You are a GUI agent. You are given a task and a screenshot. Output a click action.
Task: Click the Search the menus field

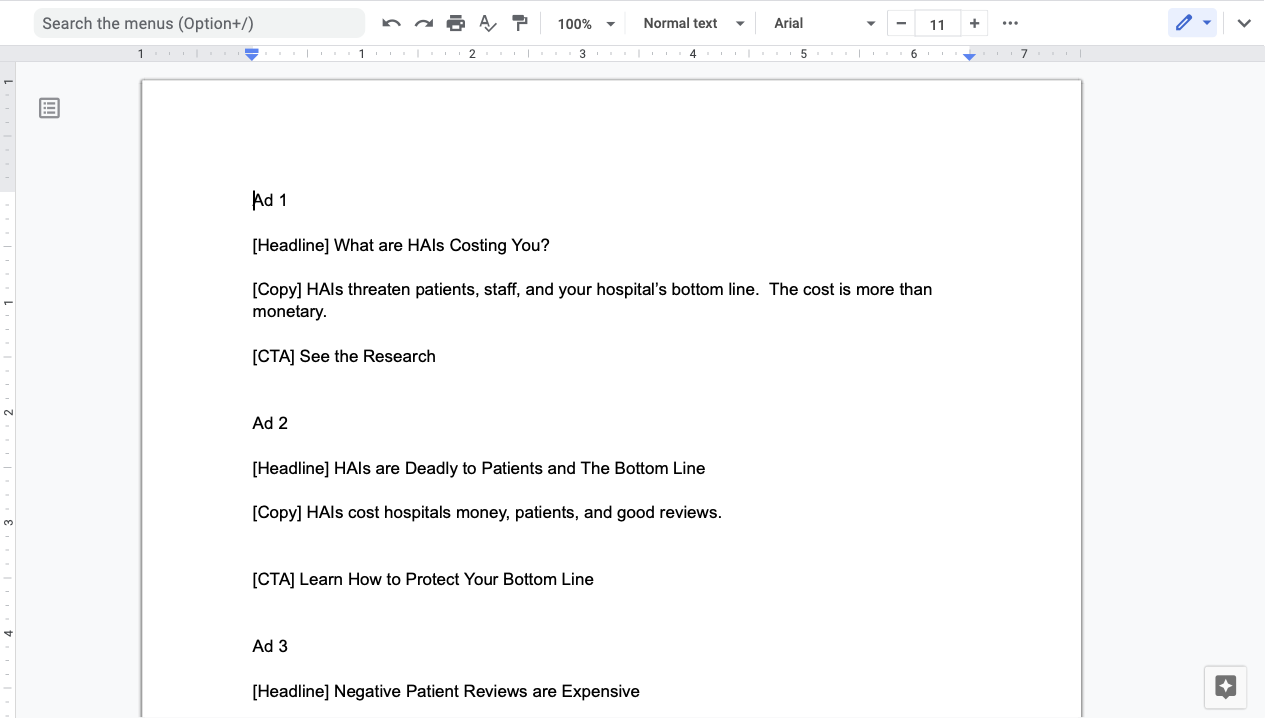point(200,23)
